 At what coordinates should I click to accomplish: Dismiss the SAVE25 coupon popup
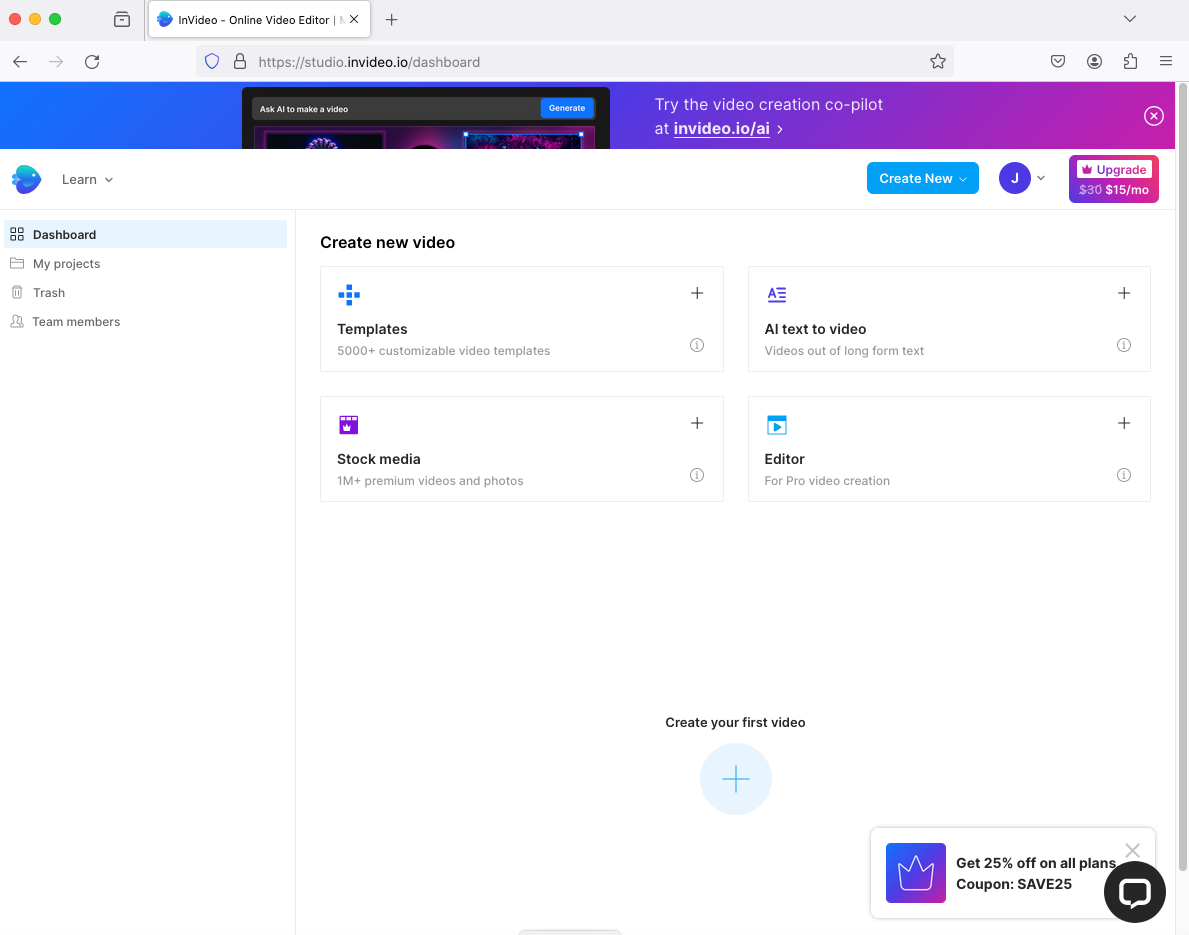point(1132,850)
